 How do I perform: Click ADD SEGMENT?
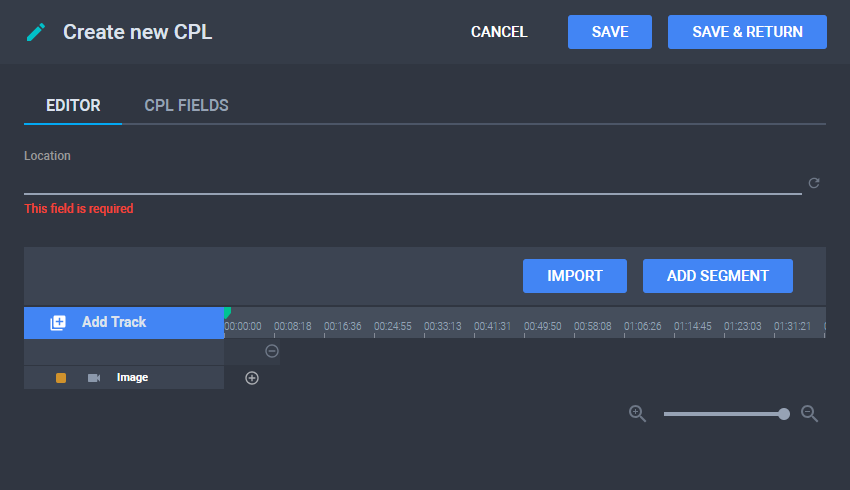718,276
